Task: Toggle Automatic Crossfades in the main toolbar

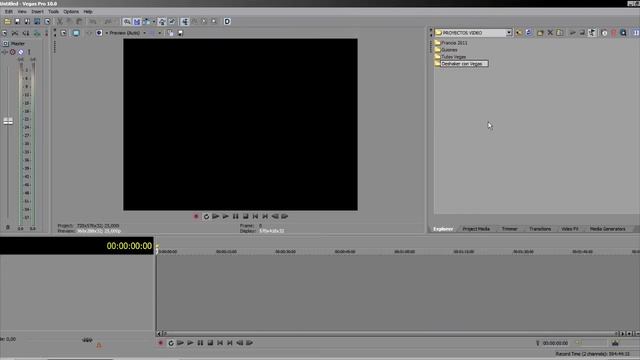Action: tap(137, 21)
